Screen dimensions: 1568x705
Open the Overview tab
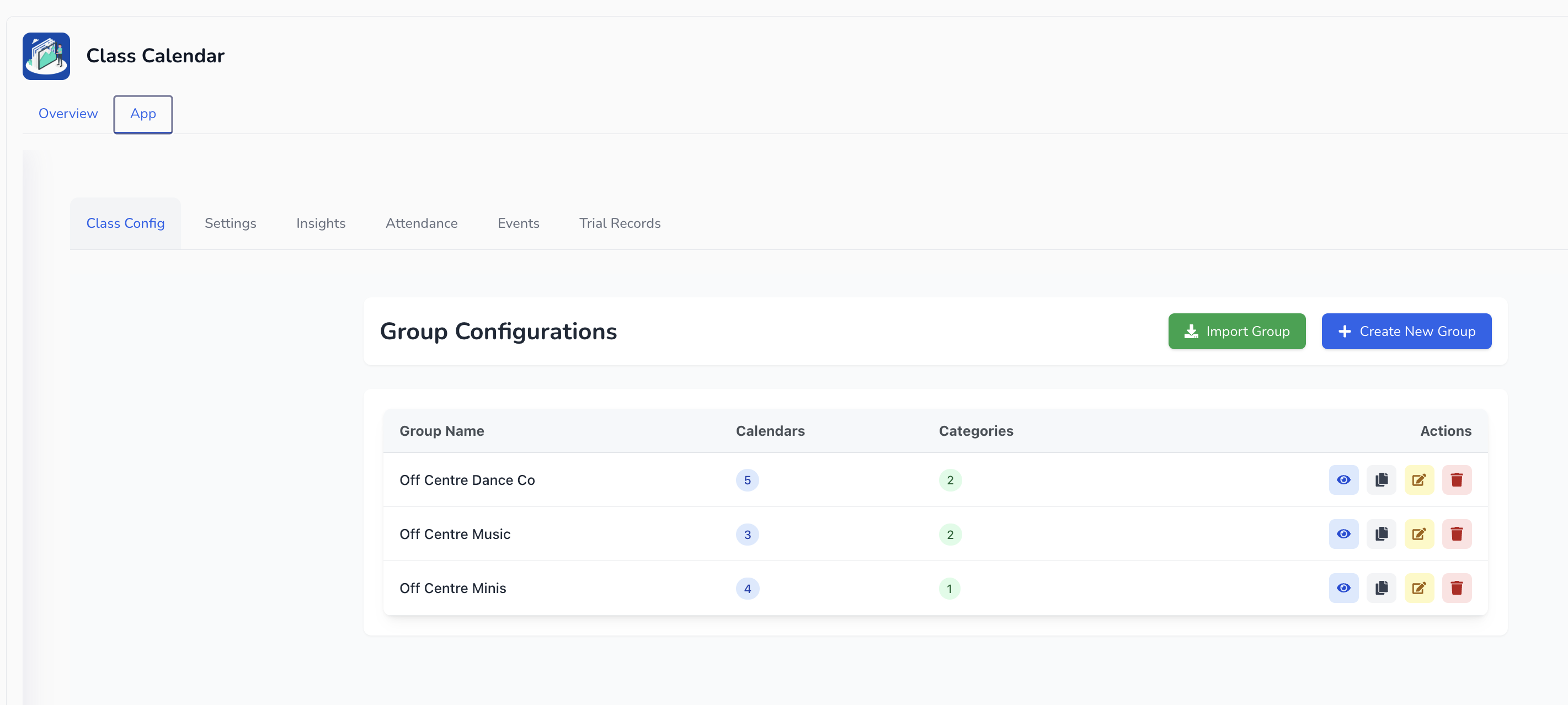pyautogui.click(x=68, y=114)
